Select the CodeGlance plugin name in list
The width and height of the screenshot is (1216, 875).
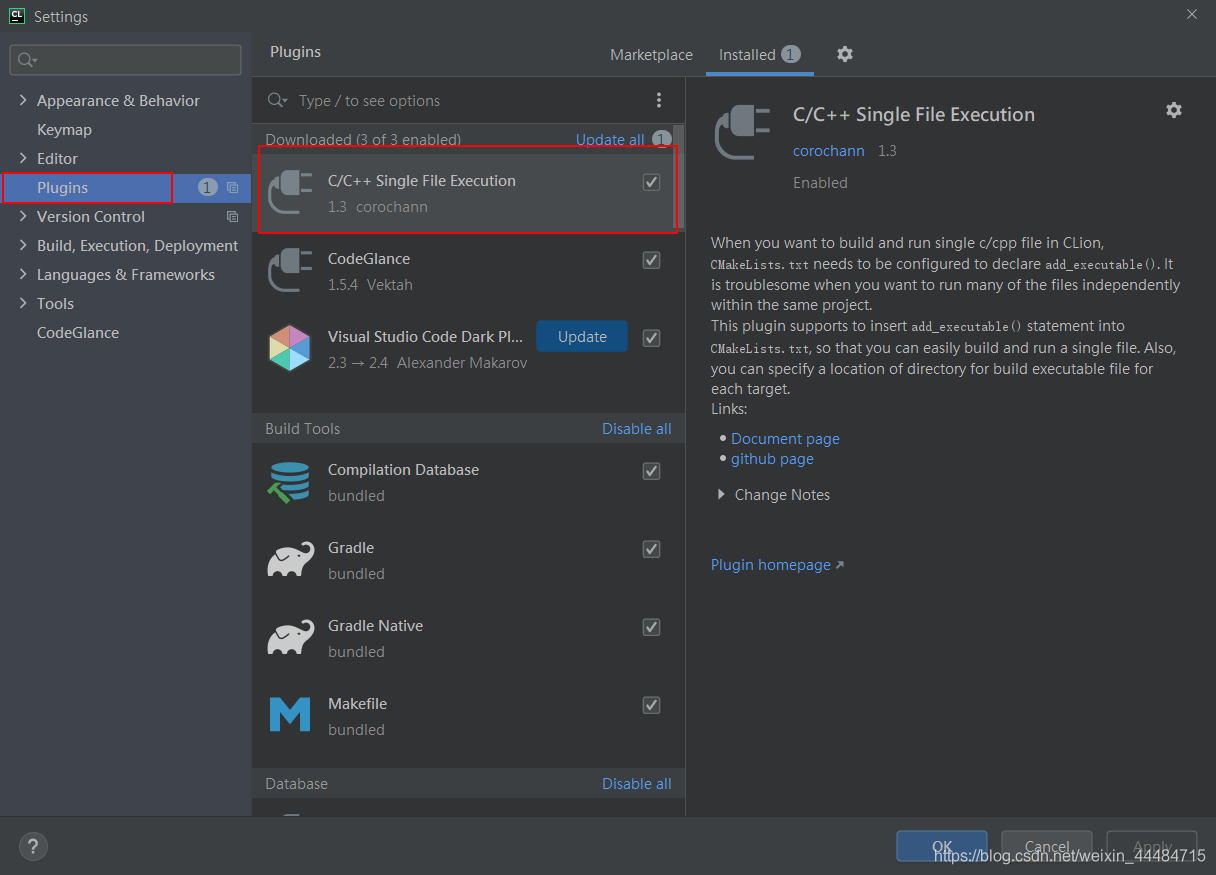pyautogui.click(x=369, y=259)
